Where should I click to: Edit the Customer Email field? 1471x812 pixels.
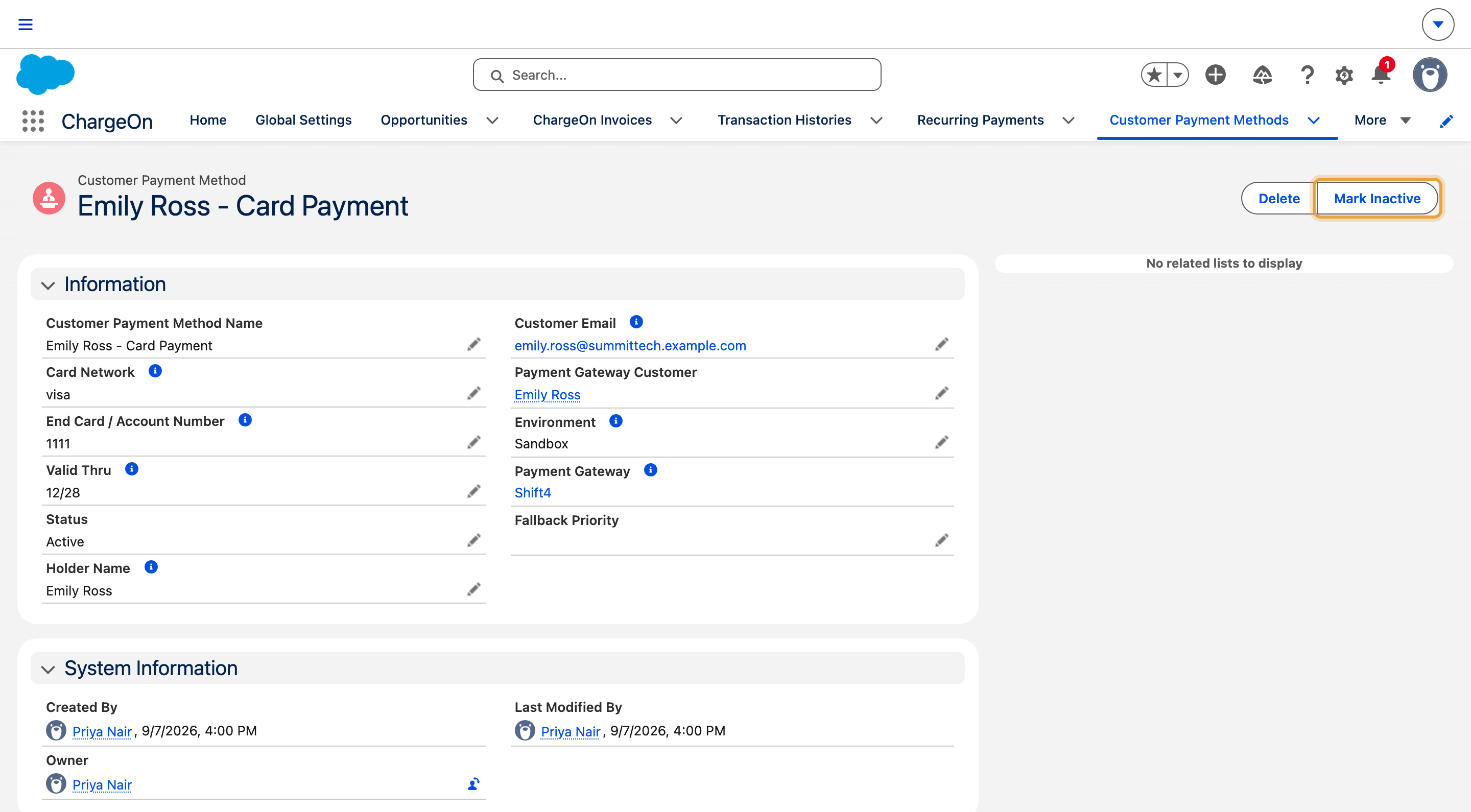click(942, 344)
